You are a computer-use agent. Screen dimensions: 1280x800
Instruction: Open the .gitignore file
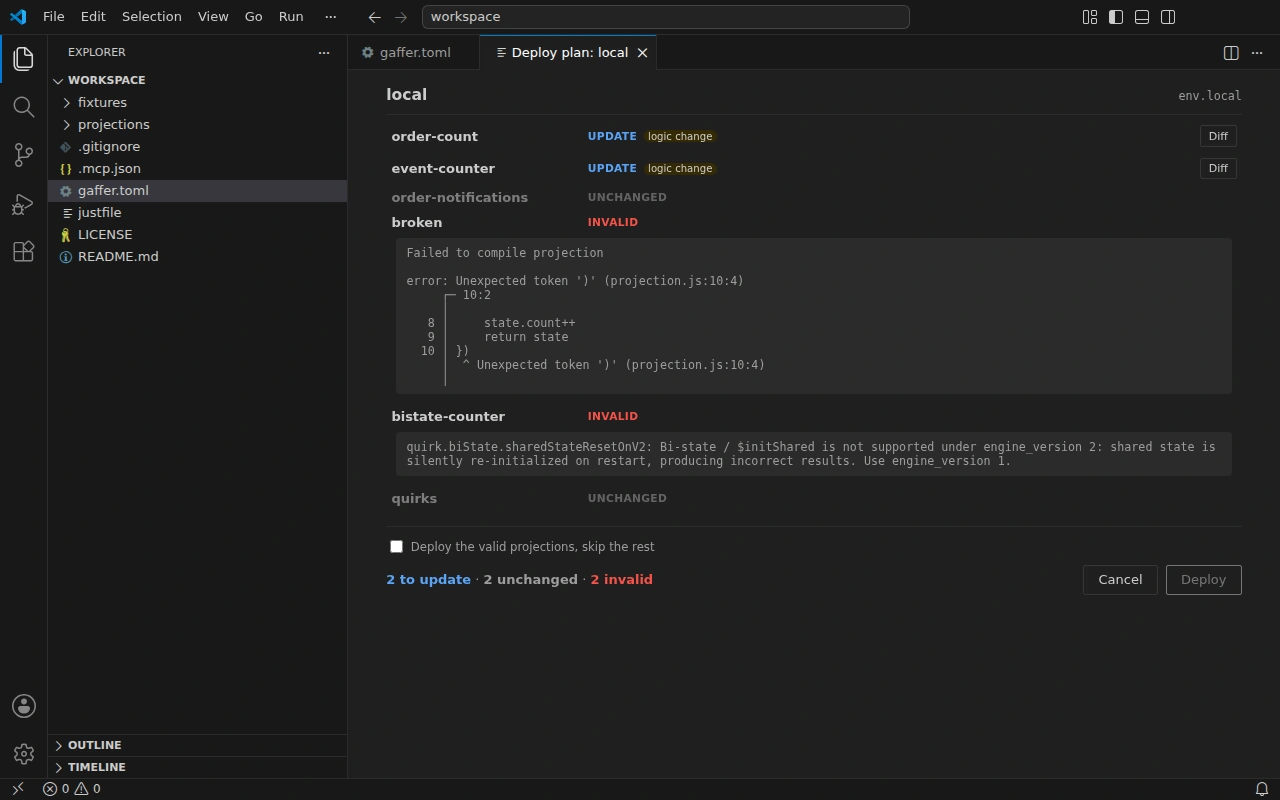coord(197,146)
